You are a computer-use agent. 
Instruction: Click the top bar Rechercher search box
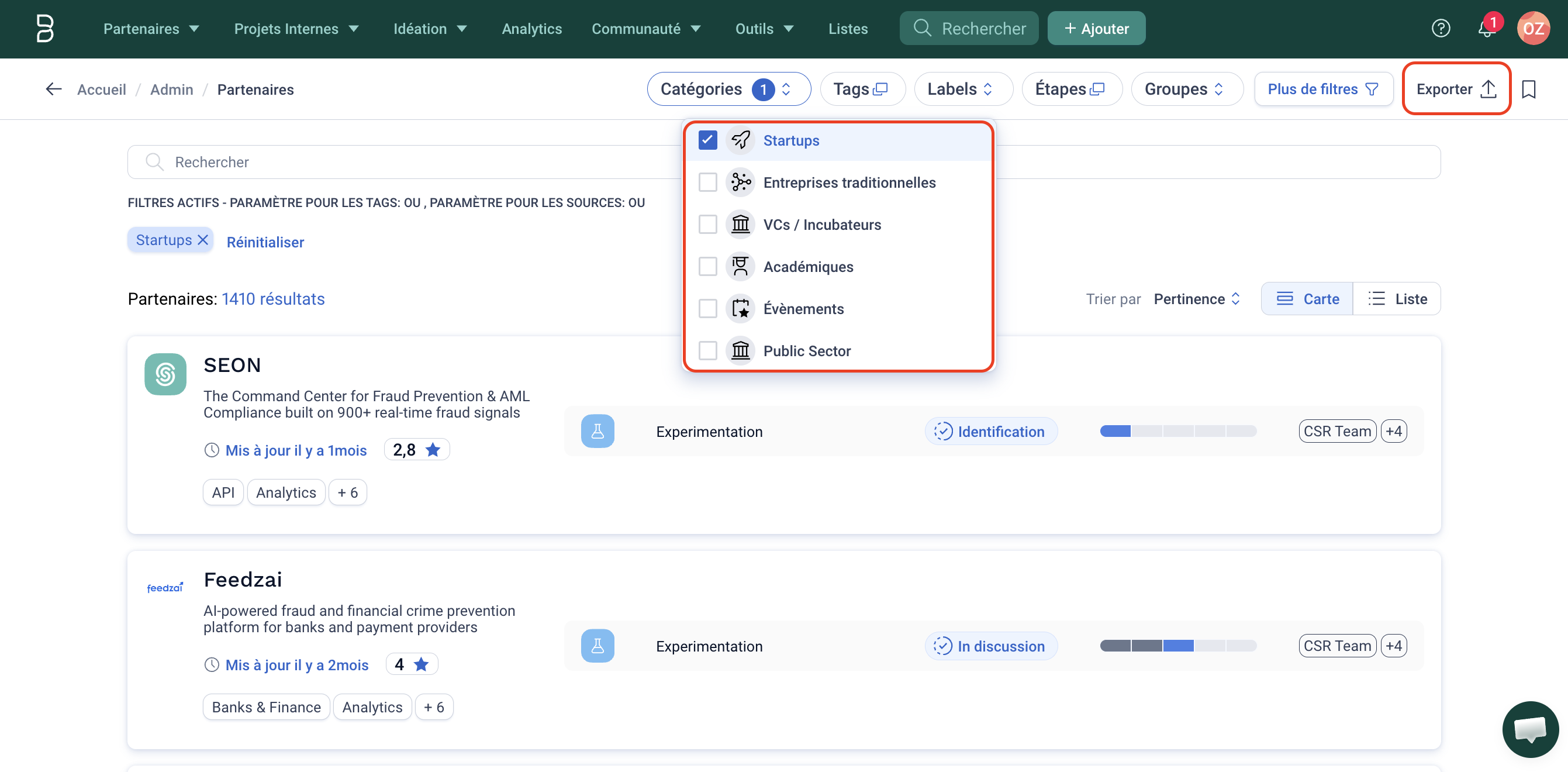[968, 28]
